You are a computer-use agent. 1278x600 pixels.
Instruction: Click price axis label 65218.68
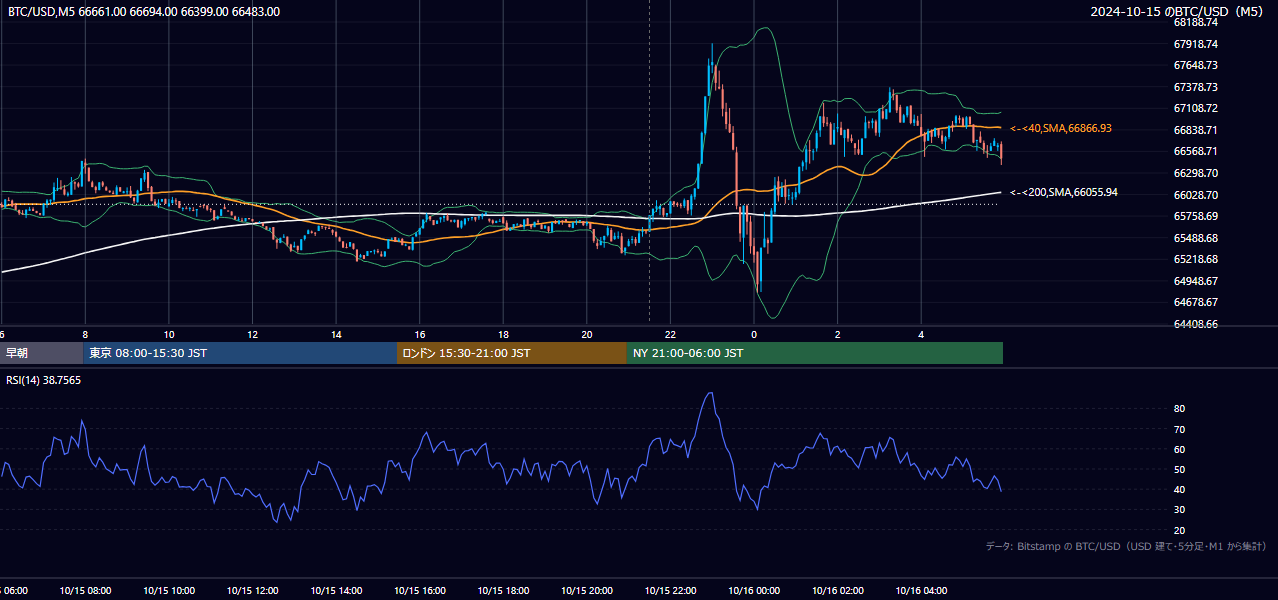tap(1195, 259)
